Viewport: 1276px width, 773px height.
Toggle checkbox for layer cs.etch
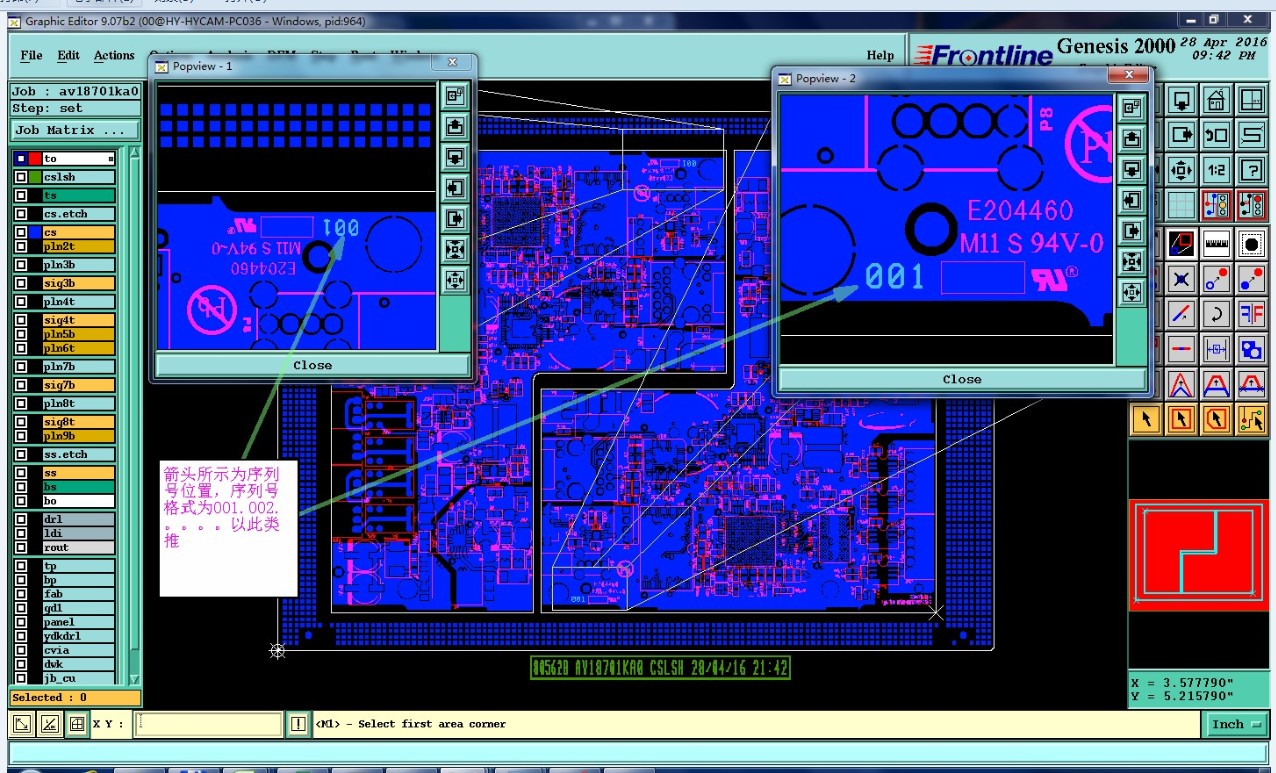[x=21, y=214]
